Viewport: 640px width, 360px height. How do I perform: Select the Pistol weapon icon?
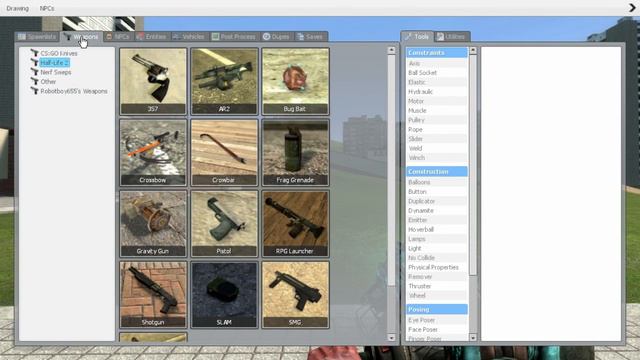(224, 223)
